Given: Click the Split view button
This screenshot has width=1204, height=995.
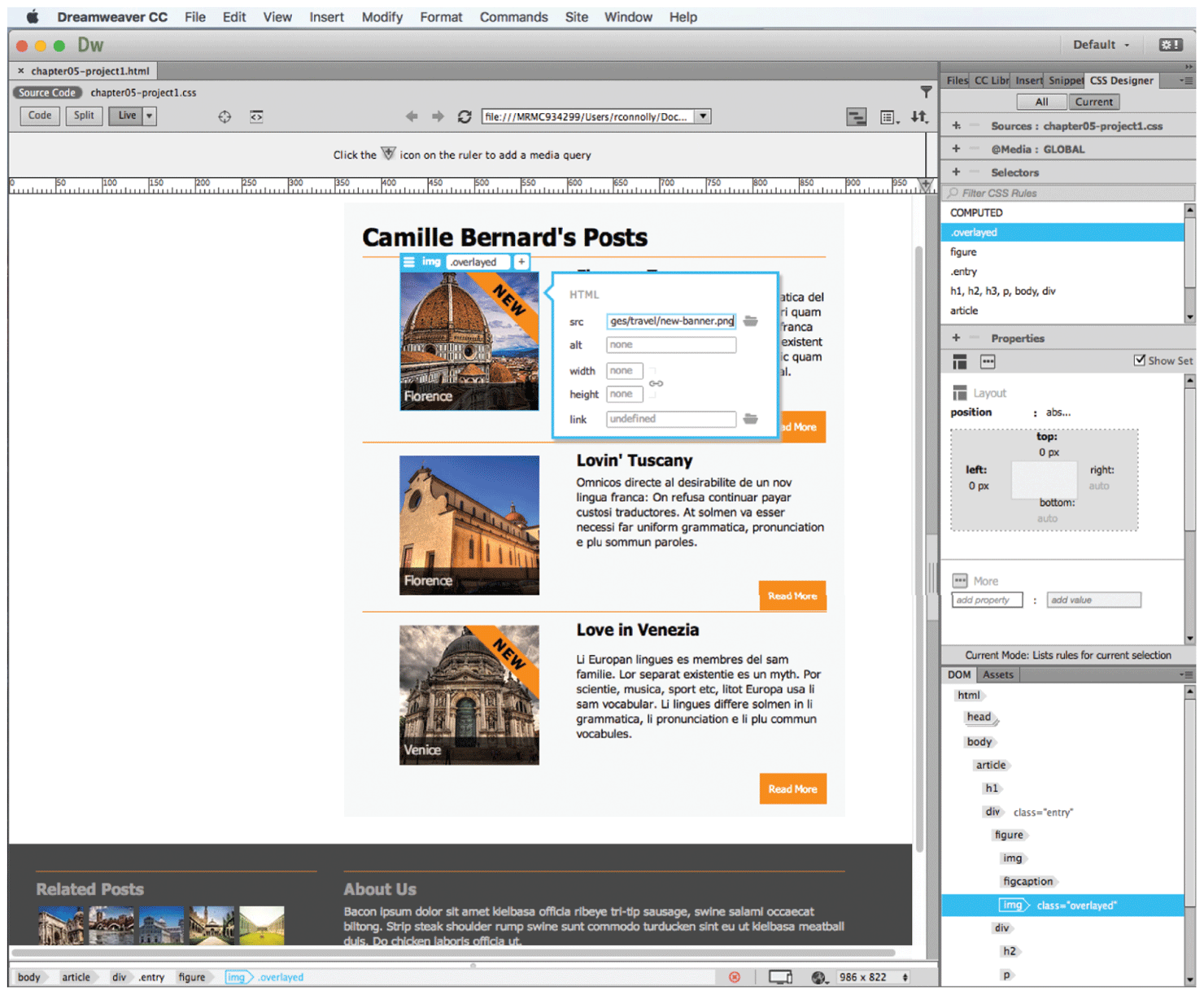Looking at the screenshot, I should (84, 116).
